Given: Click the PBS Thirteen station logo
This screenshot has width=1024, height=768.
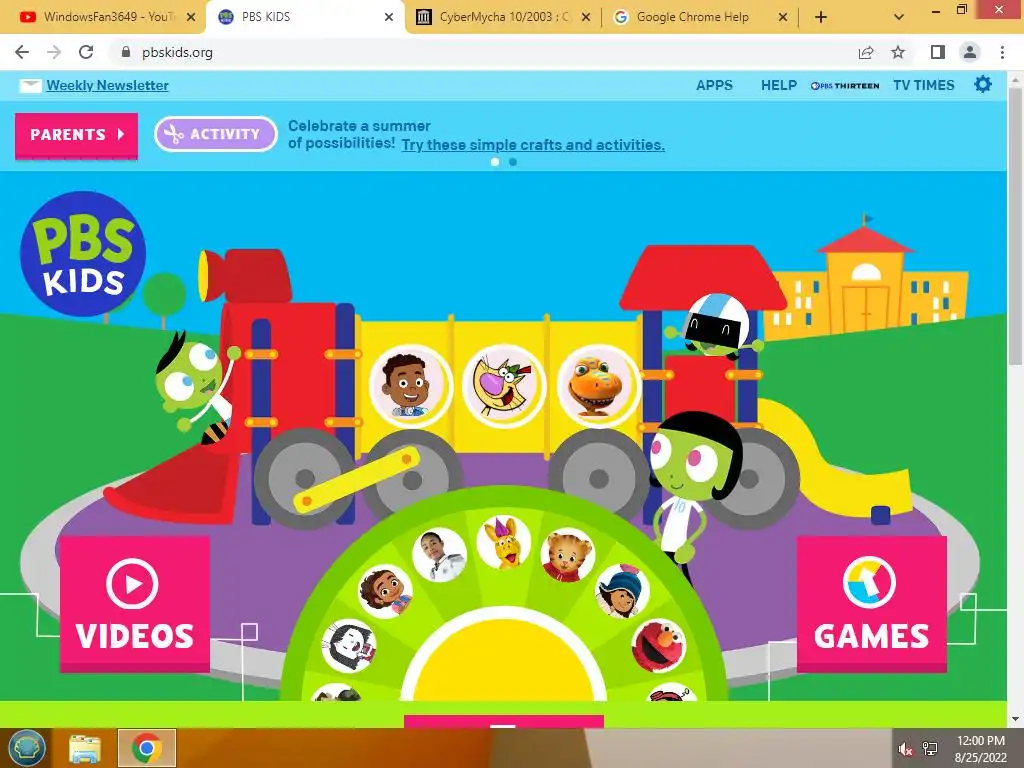Looking at the screenshot, I should 844,86.
